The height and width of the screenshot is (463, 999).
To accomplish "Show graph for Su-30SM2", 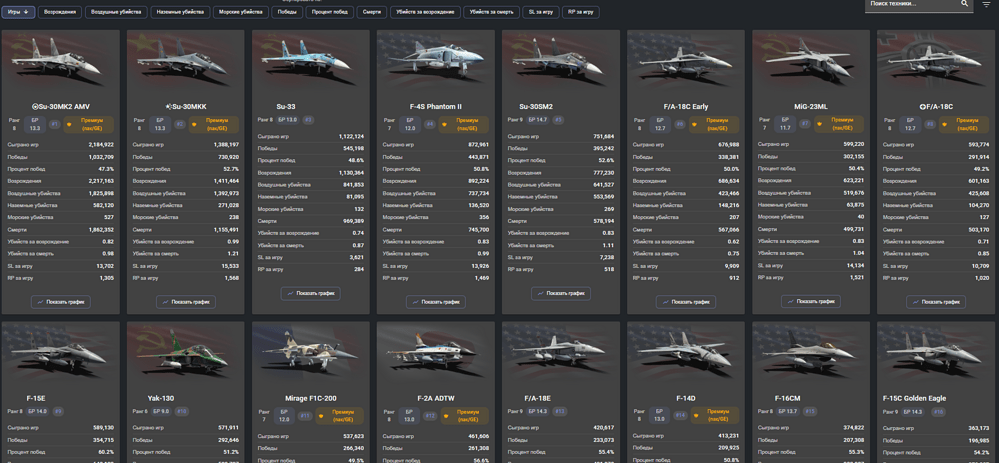I will (x=561, y=294).
